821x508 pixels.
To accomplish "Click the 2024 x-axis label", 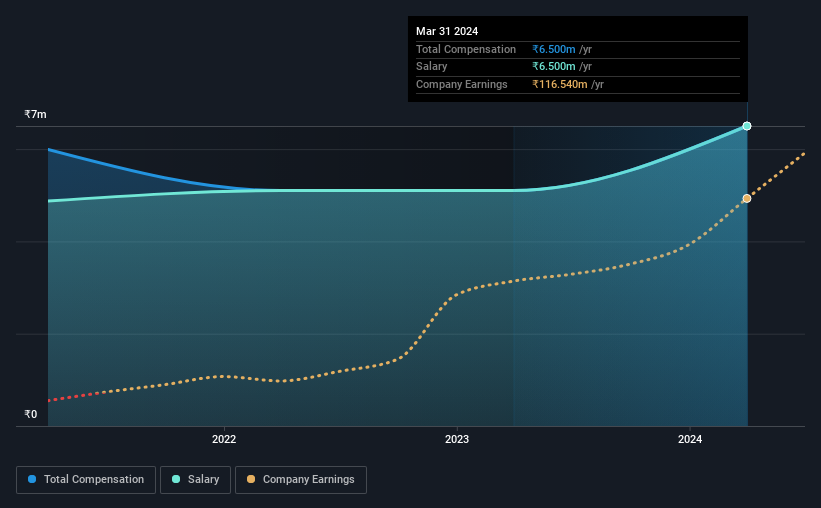I will click(x=690, y=439).
